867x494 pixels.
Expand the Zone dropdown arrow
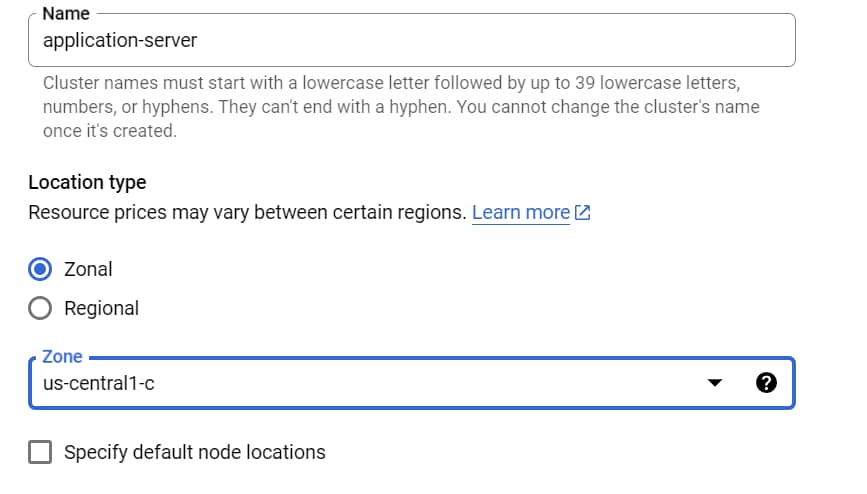(x=714, y=383)
